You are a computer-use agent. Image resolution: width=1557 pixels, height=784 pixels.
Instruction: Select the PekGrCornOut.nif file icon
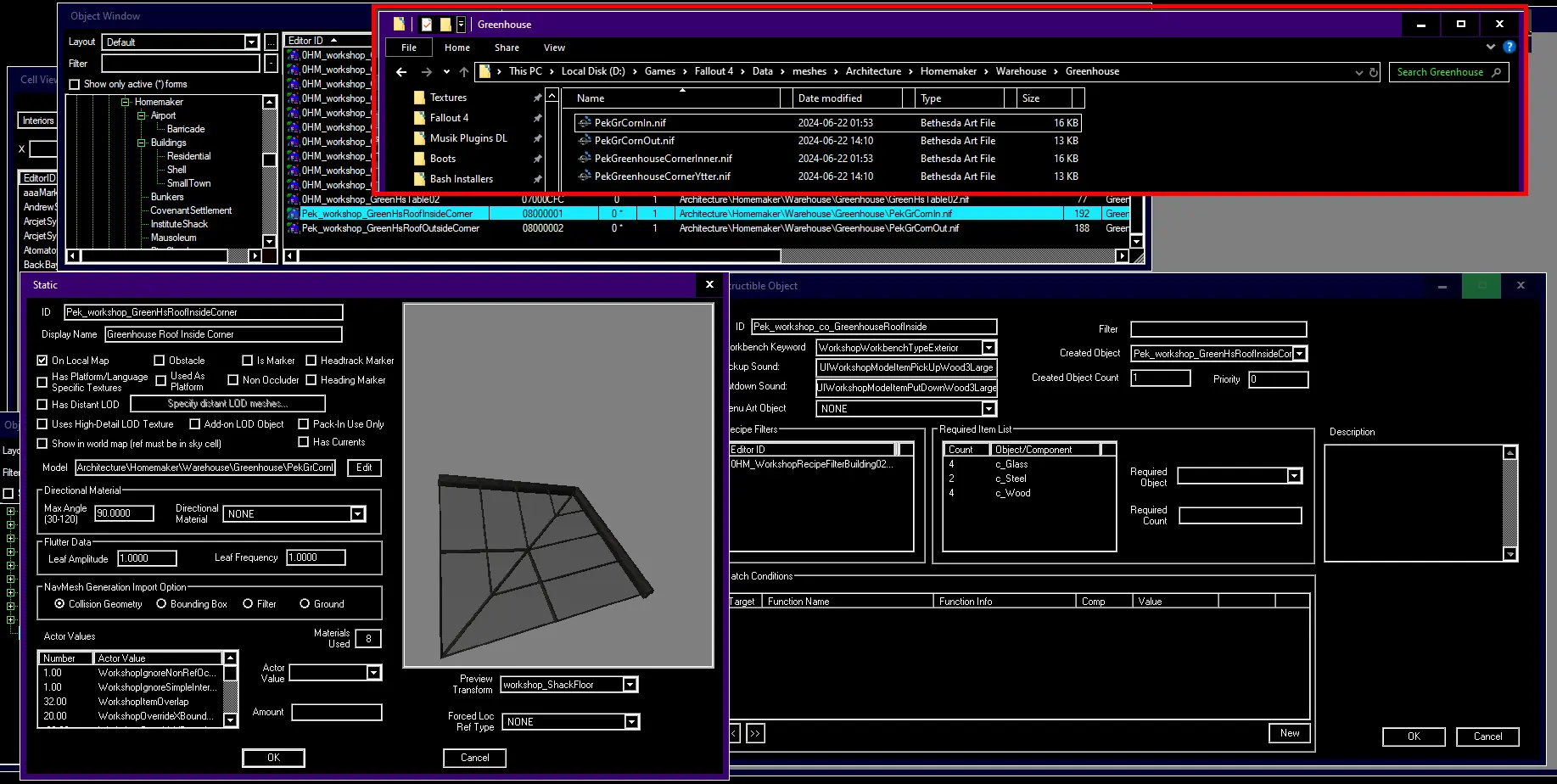coord(584,141)
